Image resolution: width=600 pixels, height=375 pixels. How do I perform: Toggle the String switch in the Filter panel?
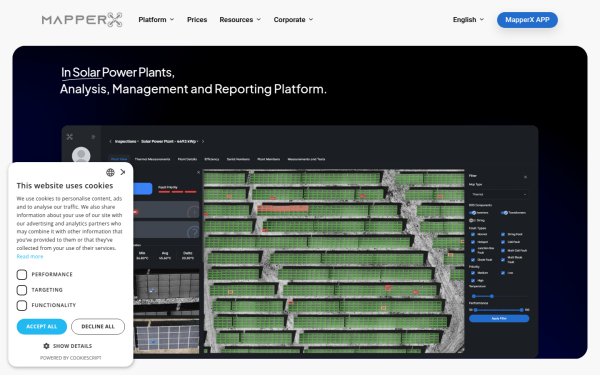472,220
